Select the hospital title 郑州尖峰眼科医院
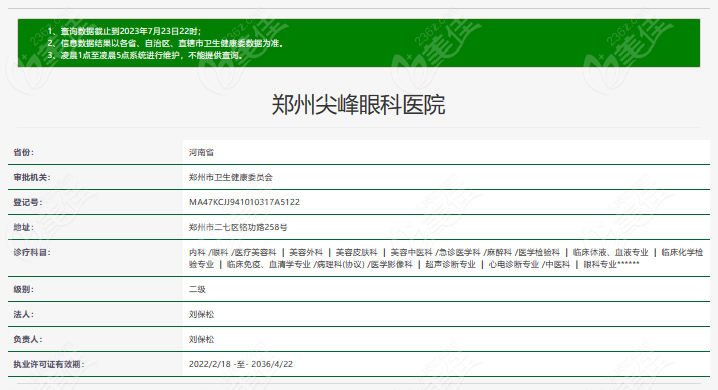Viewport: 718px width, 390px height. (358, 105)
